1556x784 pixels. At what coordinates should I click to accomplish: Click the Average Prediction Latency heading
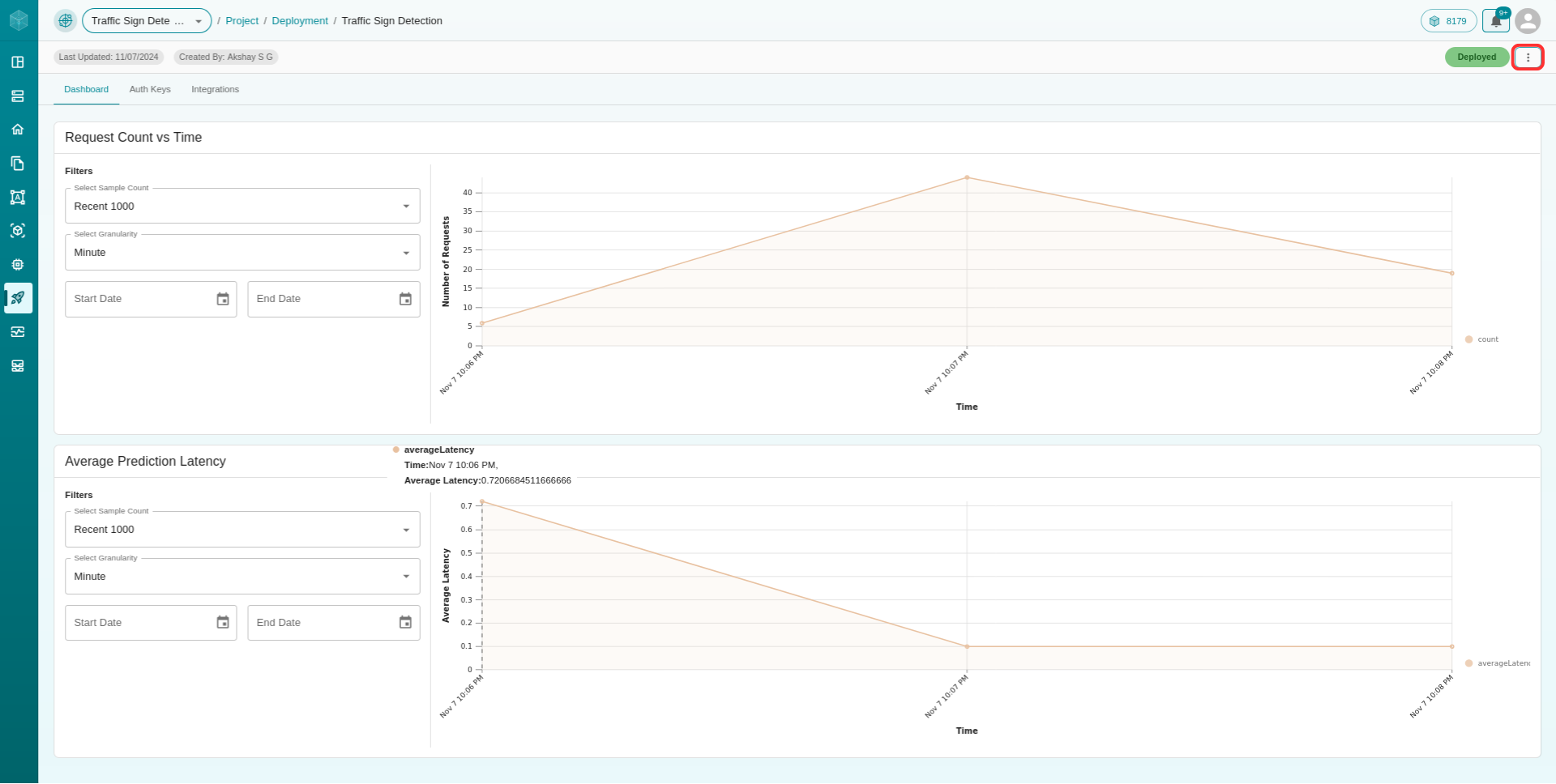[x=145, y=462]
